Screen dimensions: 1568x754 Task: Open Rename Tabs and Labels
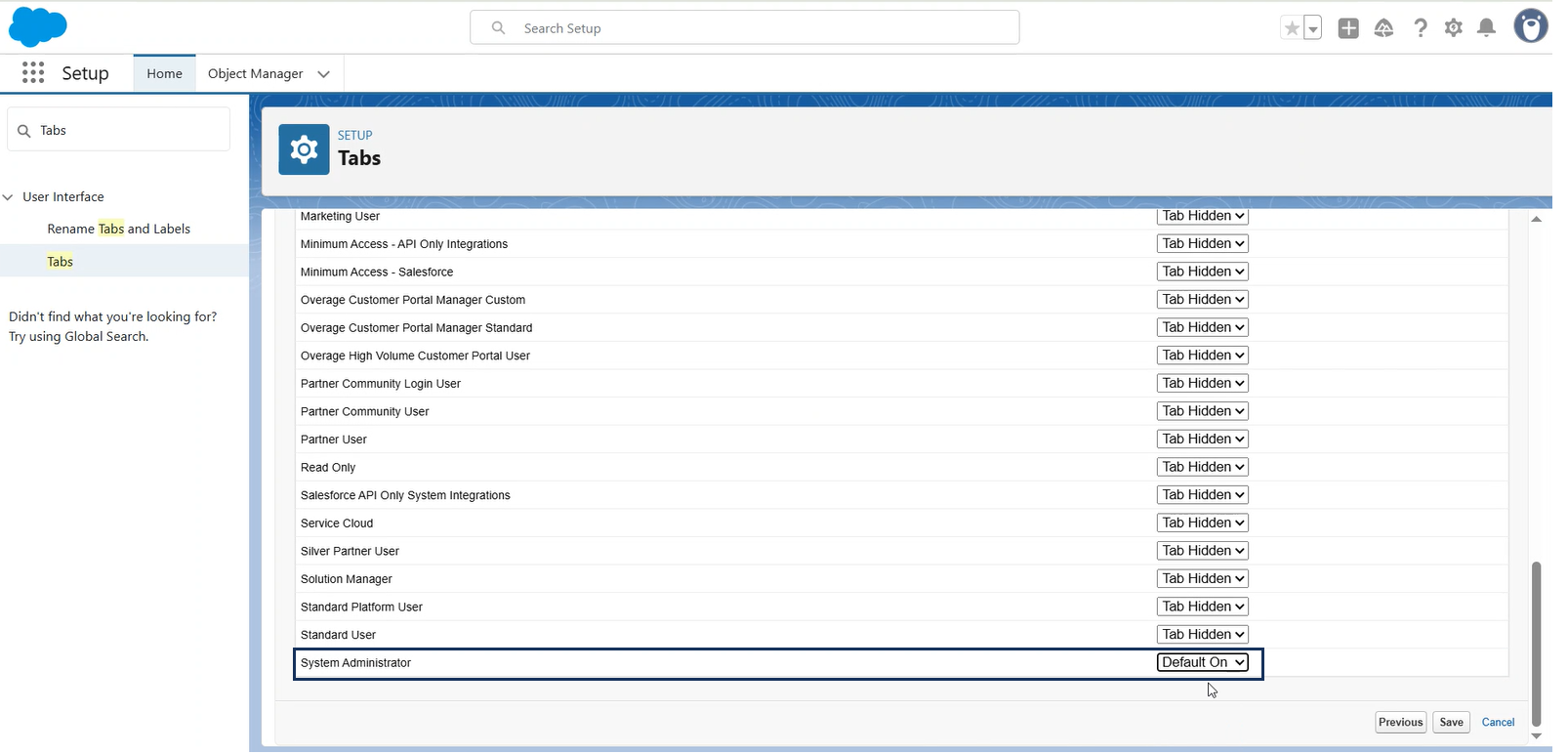tap(118, 229)
